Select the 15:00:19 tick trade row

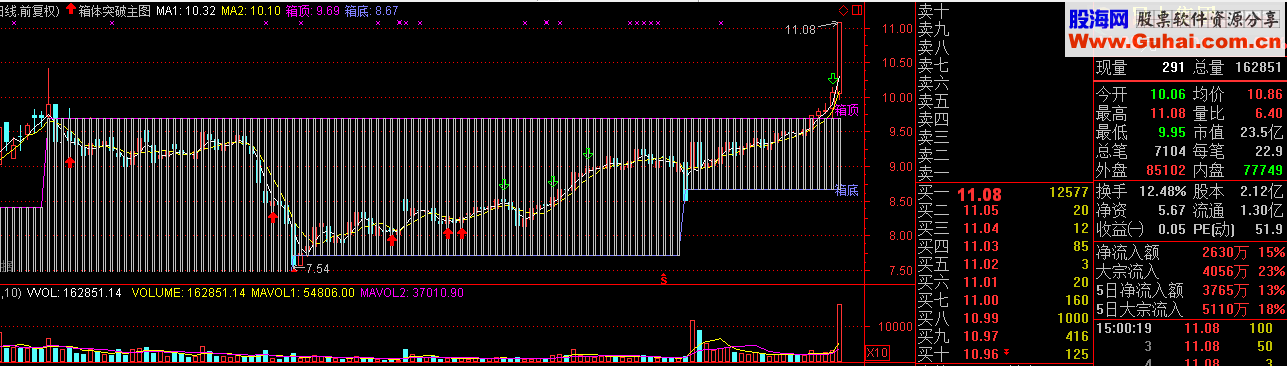click(1190, 327)
